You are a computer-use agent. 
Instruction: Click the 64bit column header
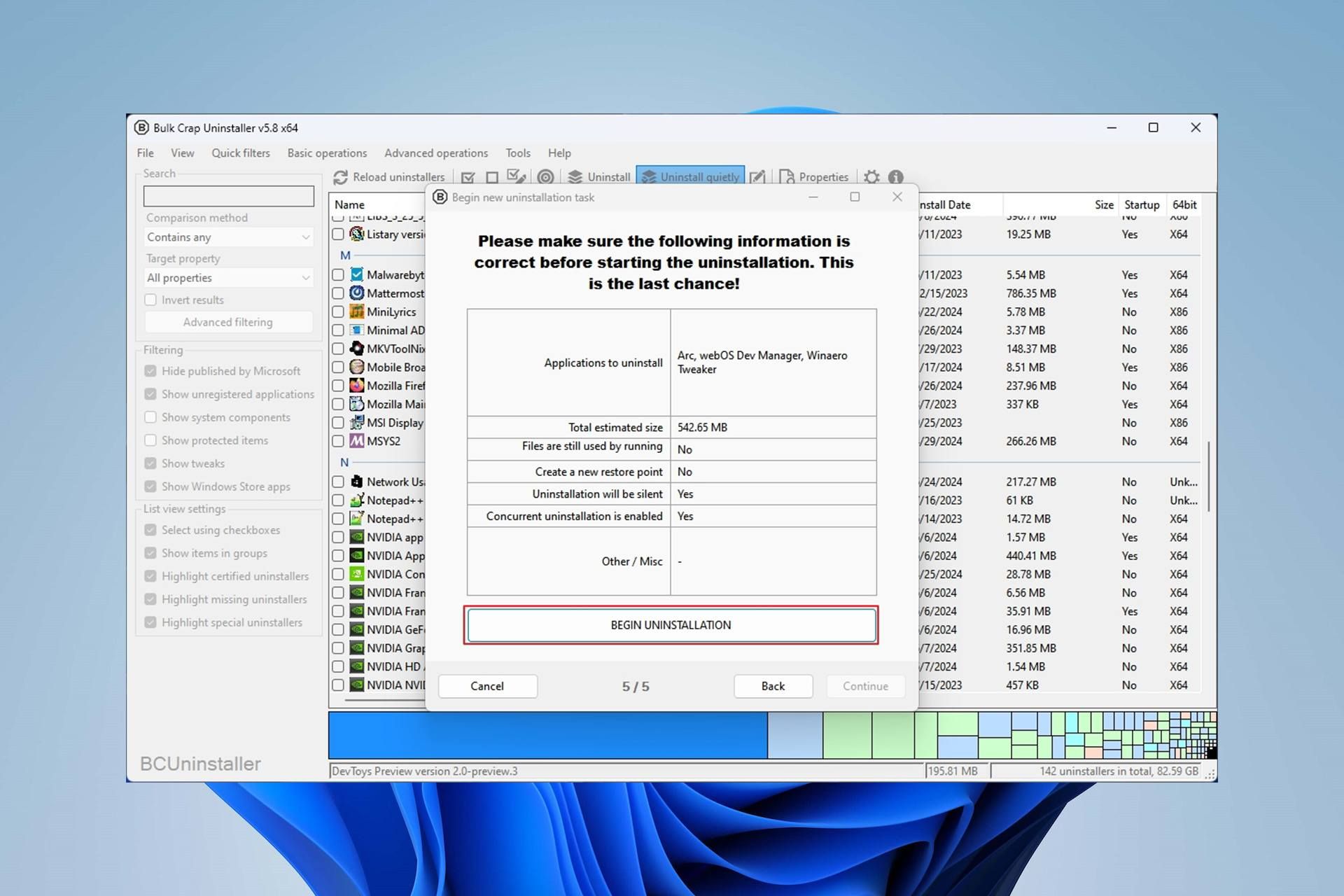[x=1184, y=204]
